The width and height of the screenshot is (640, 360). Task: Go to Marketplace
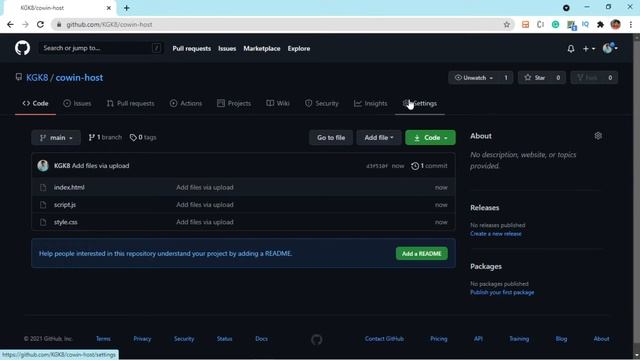[x=262, y=49]
